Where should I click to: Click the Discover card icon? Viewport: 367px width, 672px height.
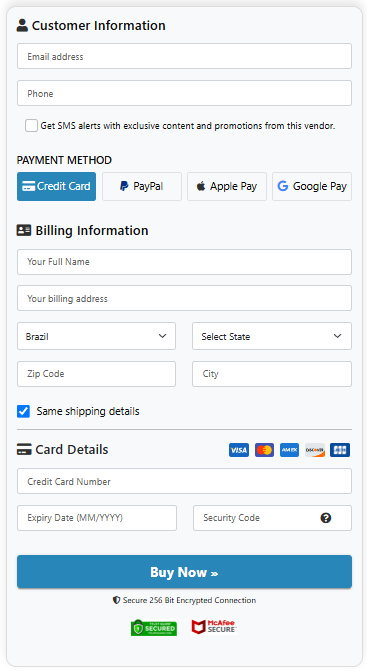[315, 450]
